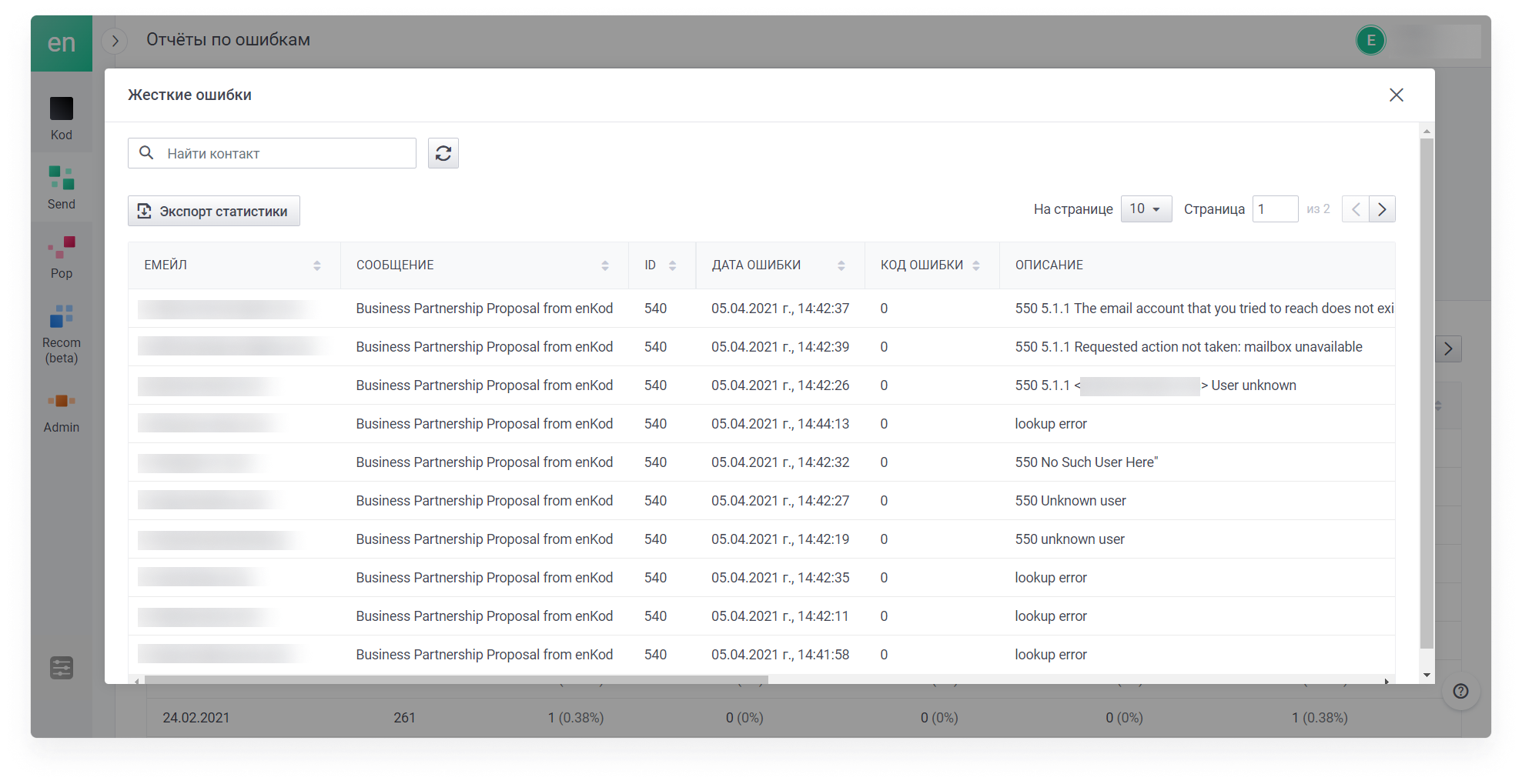Click lookup error at 14:42:35 row
This screenshot has height=784, width=1522.
tap(1051, 578)
